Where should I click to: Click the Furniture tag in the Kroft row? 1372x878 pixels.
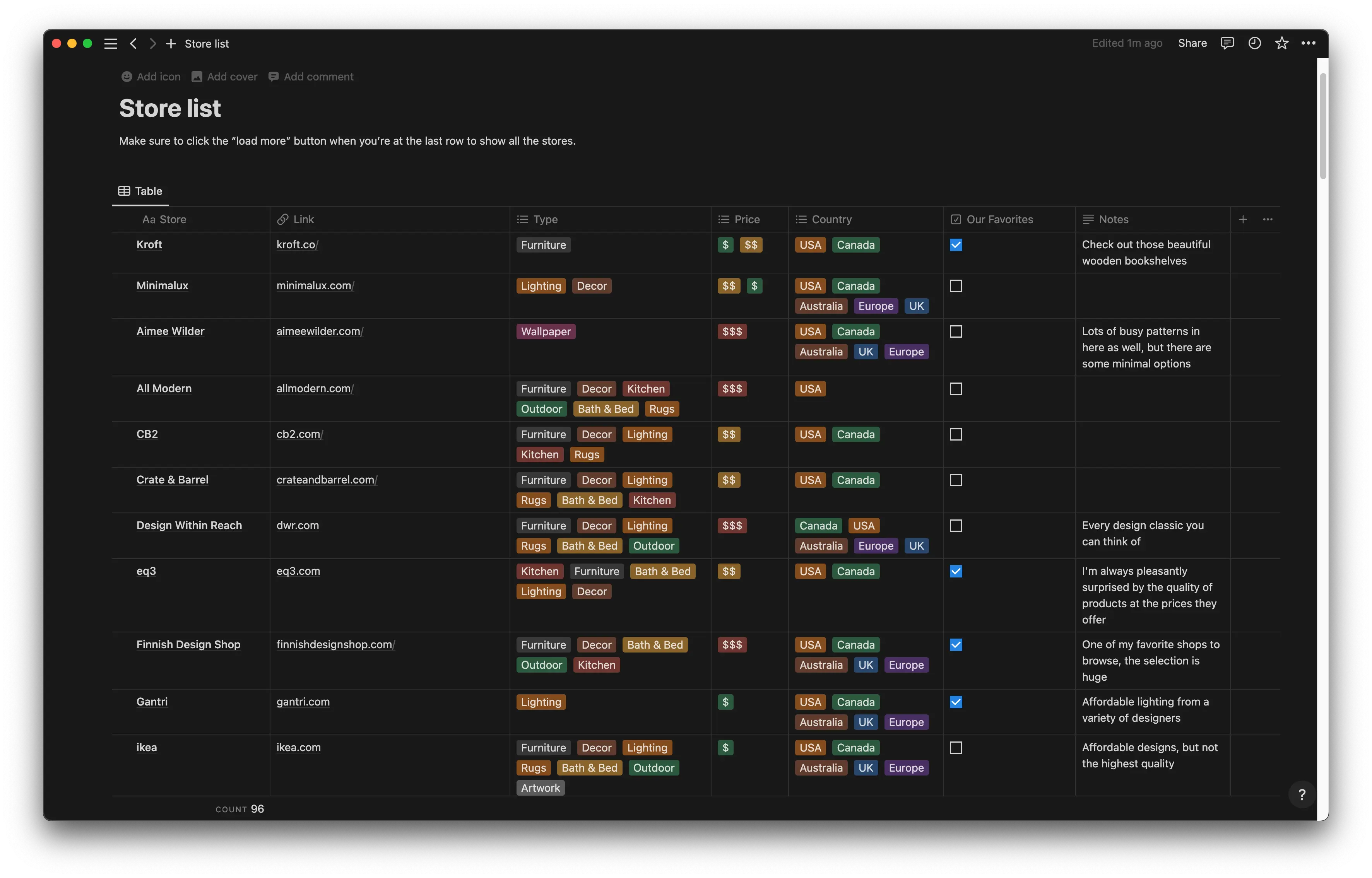(544, 245)
